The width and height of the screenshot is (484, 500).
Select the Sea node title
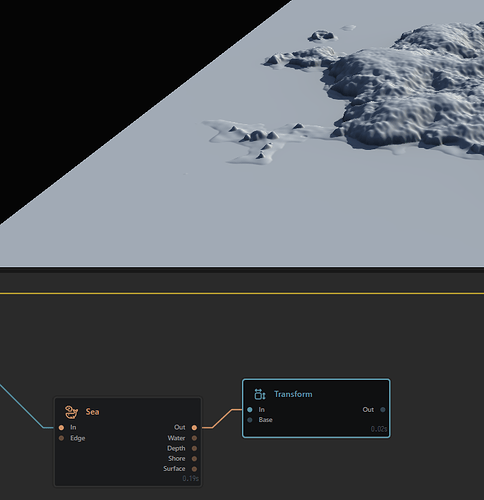point(92,412)
